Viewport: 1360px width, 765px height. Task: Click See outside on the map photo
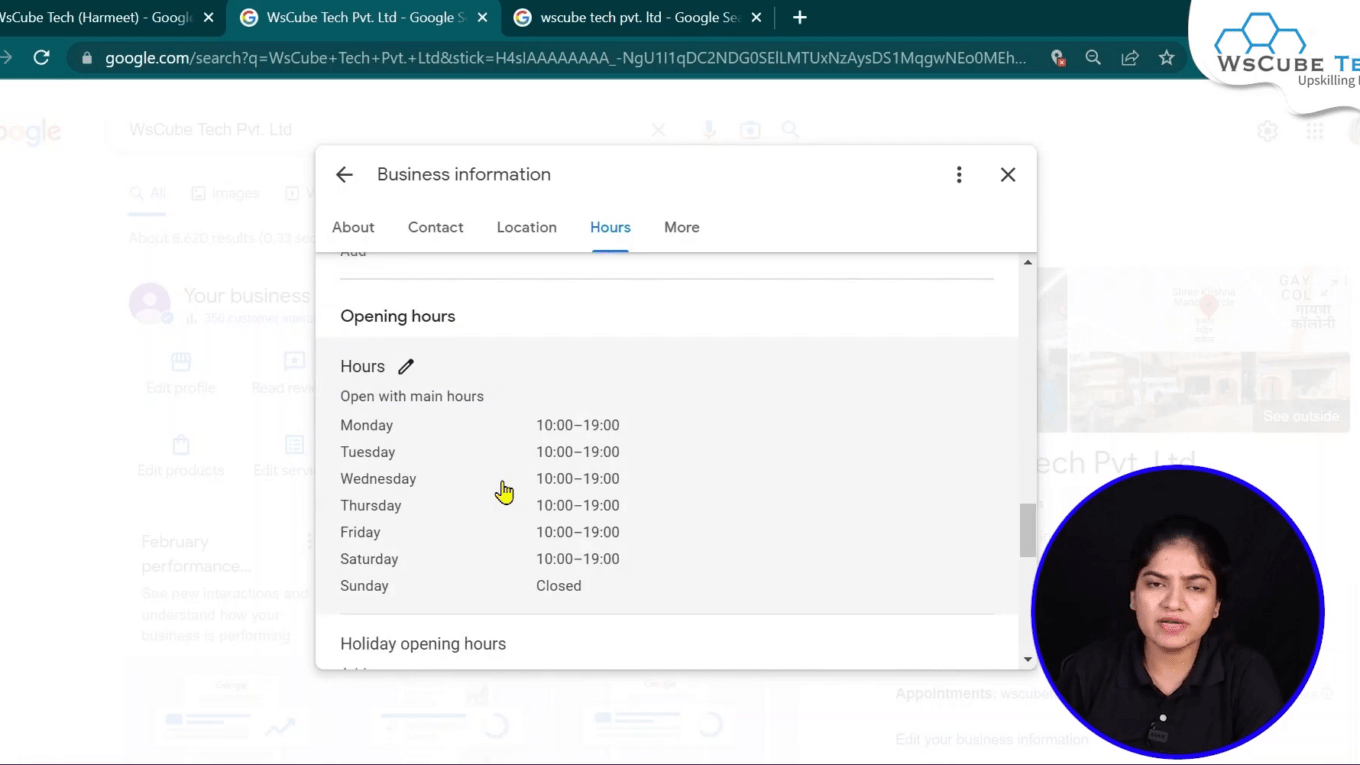click(x=1300, y=416)
